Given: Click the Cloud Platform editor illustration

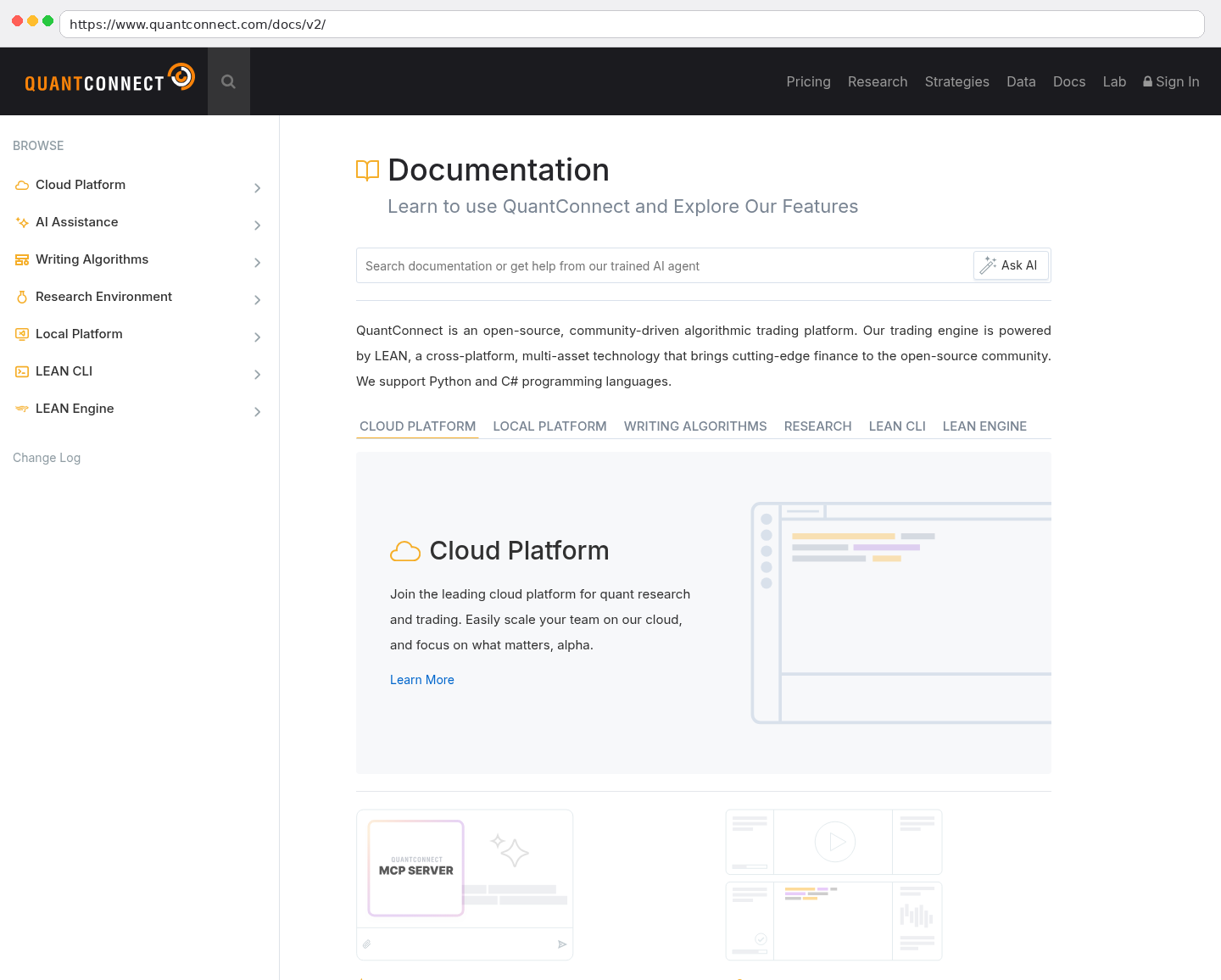Looking at the screenshot, I should pyautogui.click(x=901, y=613).
